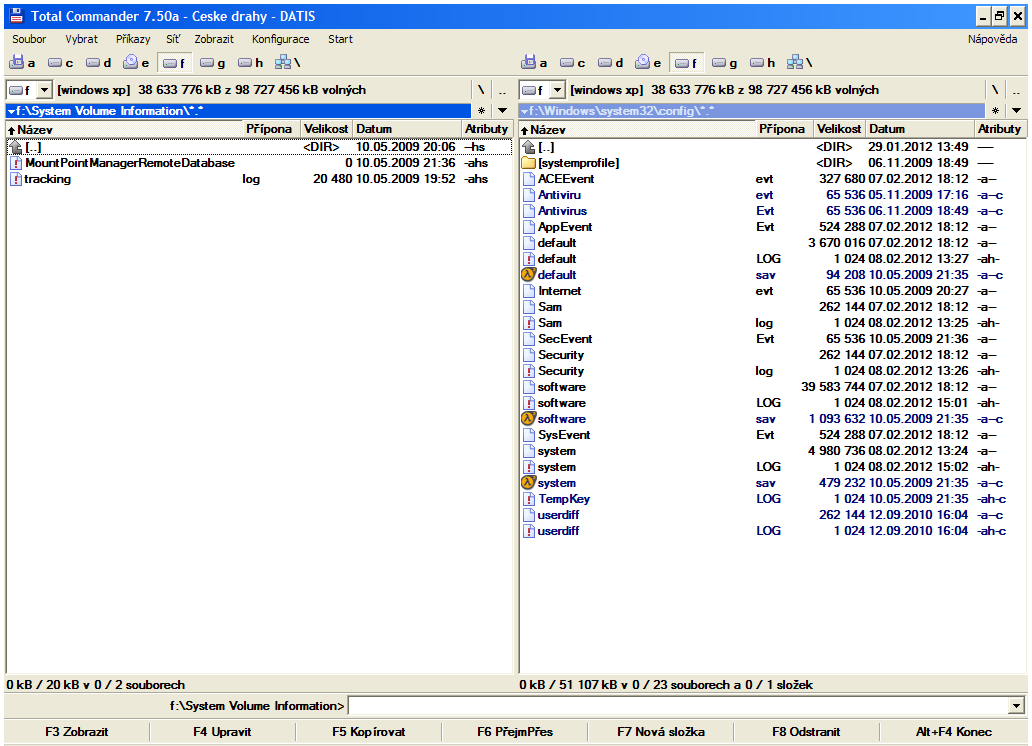This screenshot has width=1032, height=746.
Task: Click into the command line input field
Action: pos(678,707)
